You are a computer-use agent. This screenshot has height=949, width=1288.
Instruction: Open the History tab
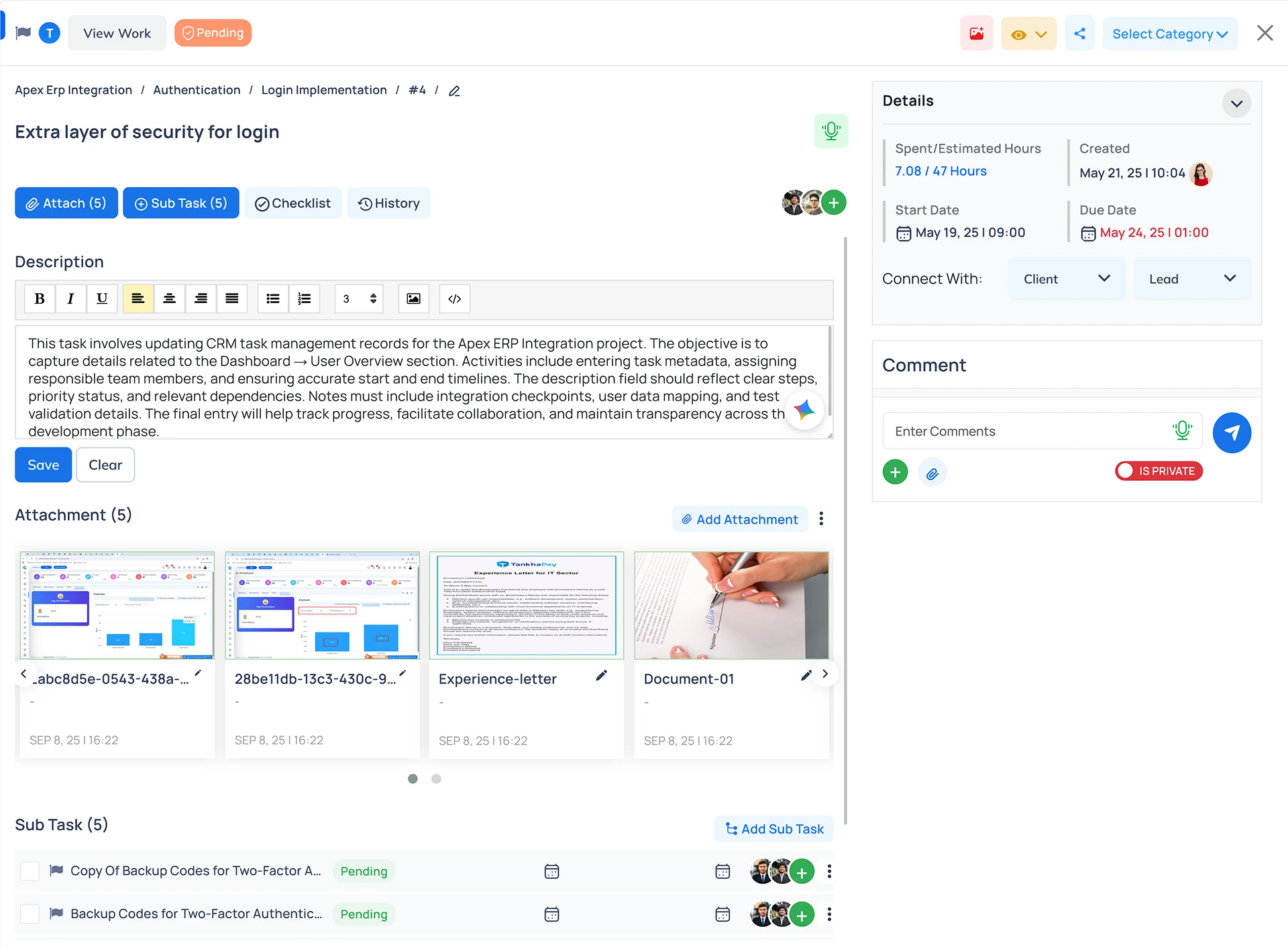(x=388, y=203)
